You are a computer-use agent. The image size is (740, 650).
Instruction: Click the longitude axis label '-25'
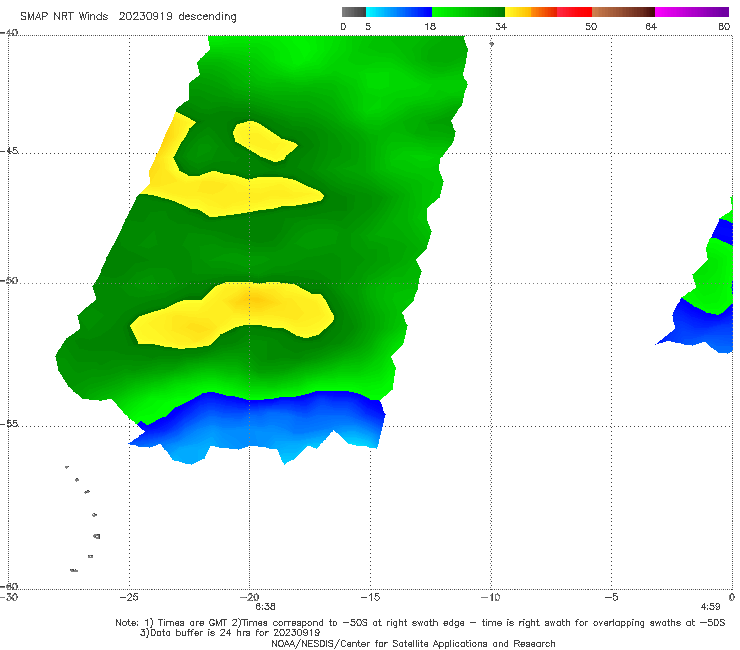[129, 597]
